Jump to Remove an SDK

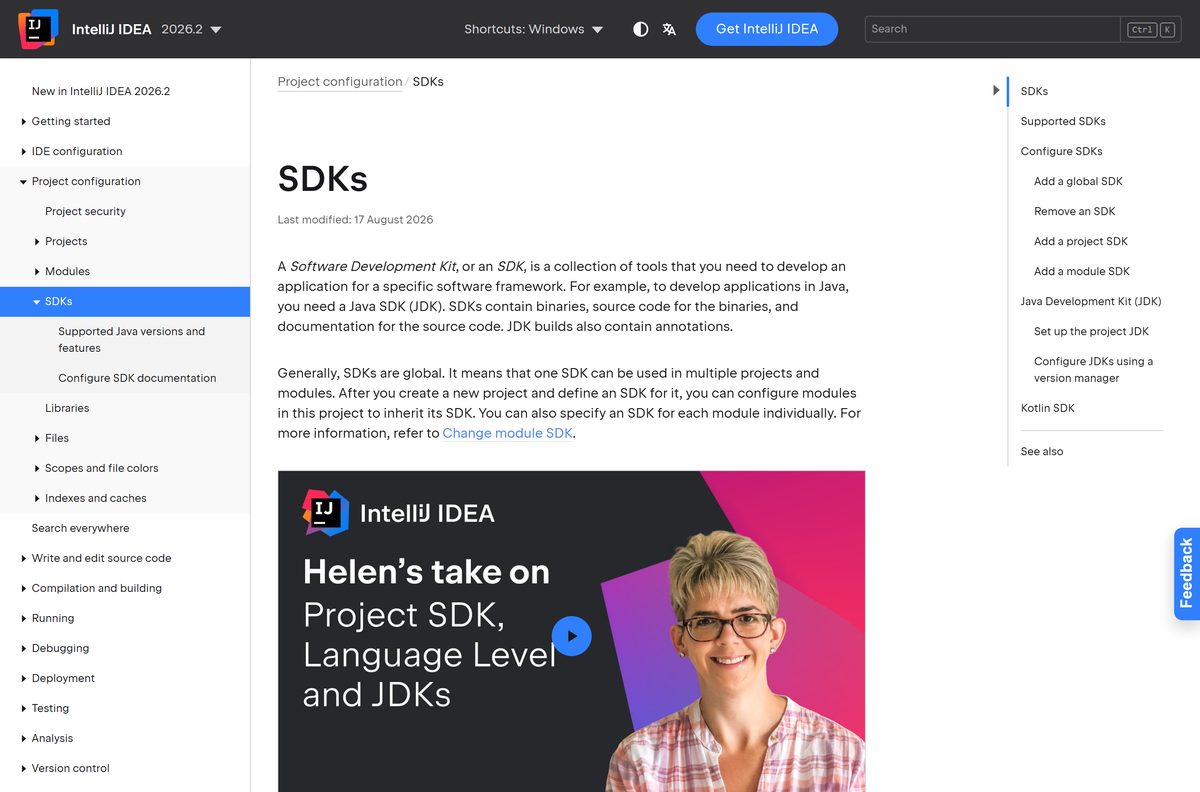click(x=1074, y=211)
